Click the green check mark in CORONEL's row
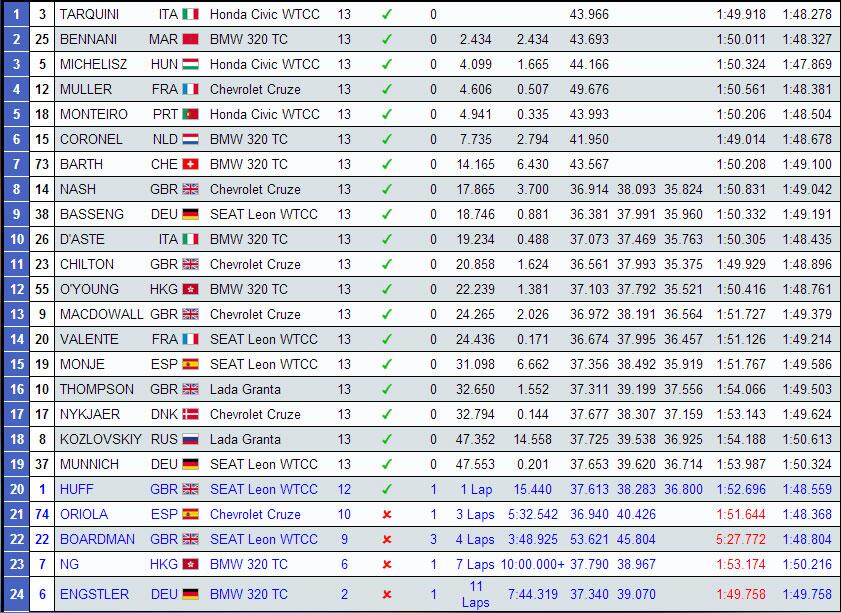The width and height of the screenshot is (841, 613). [387, 139]
